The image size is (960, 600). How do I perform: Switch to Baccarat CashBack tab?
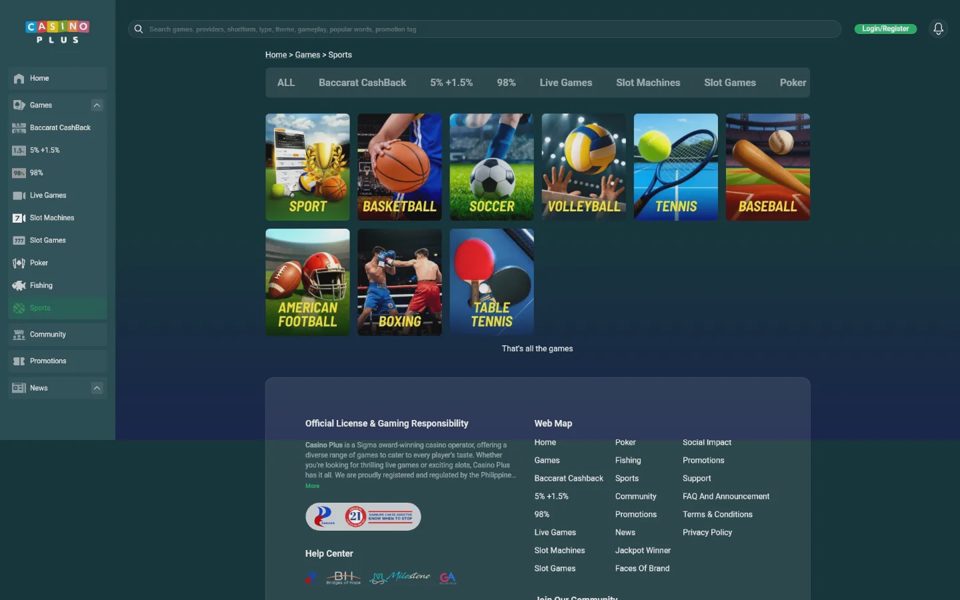(x=362, y=83)
